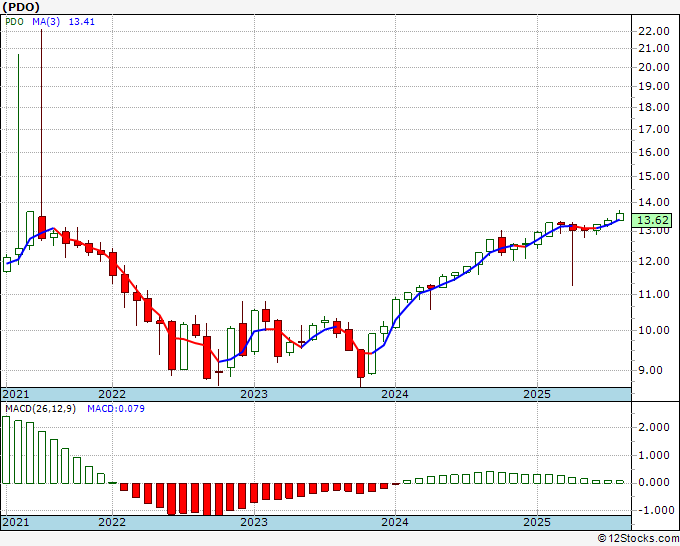Click 2024 on the price chart timeline
This screenshot has height=546, width=680.
[x=395, y=394]
